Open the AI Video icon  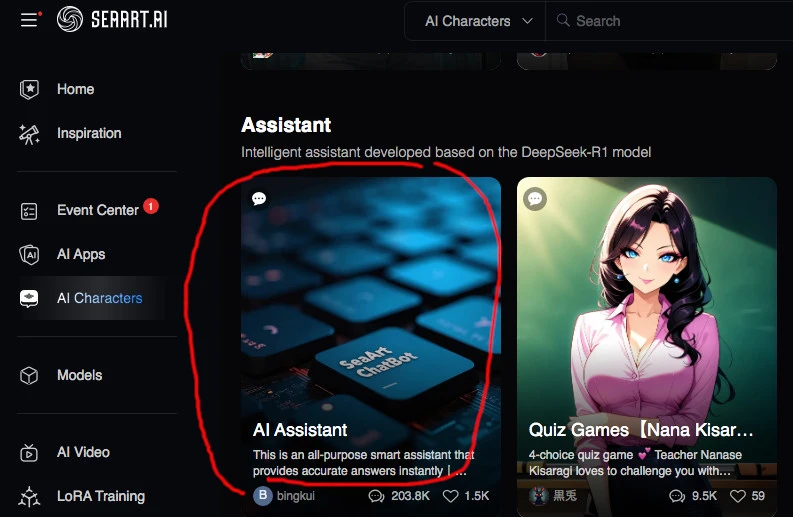(29, 453)
